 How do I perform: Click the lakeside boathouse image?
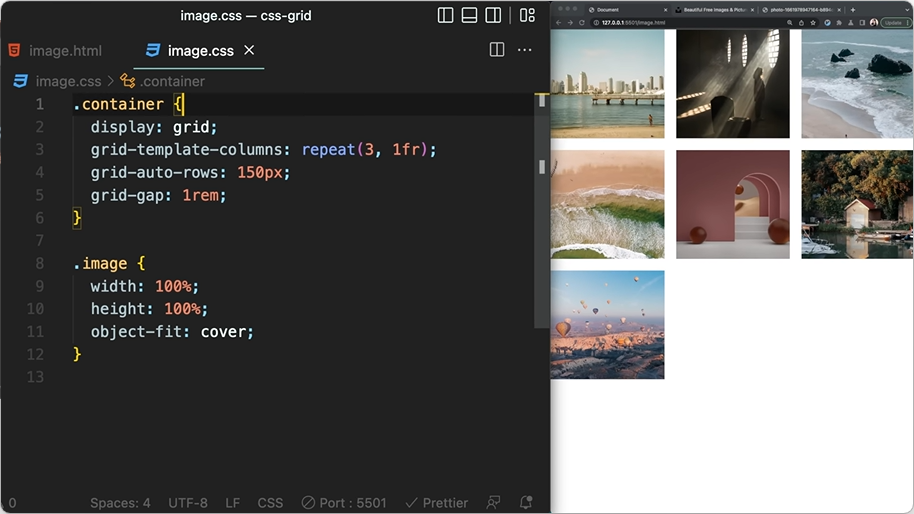[x=857, y=204]
